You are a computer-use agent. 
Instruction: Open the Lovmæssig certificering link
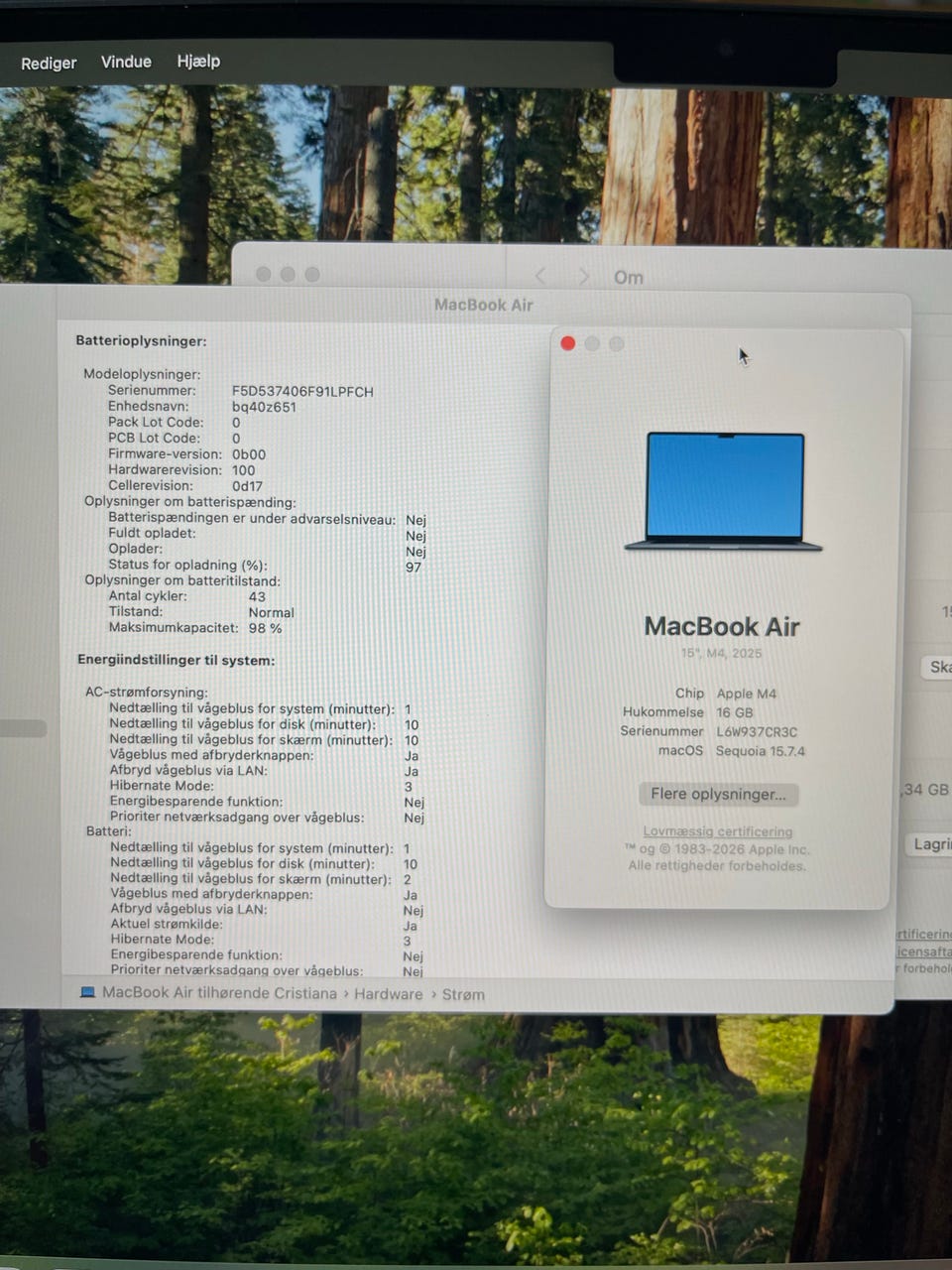(x=718, y=831)
